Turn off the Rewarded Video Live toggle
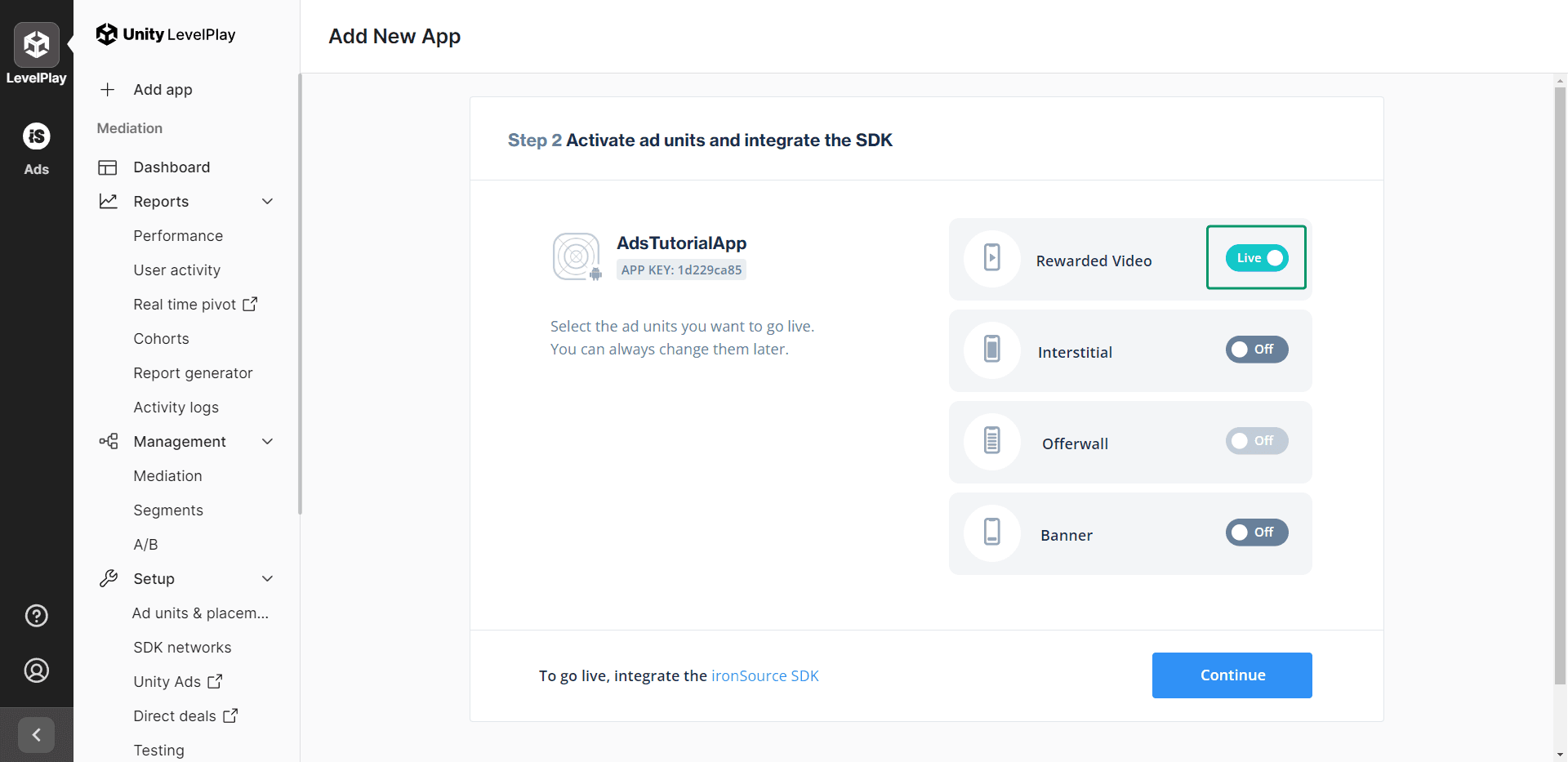1568x762 pixels. 1256,257
